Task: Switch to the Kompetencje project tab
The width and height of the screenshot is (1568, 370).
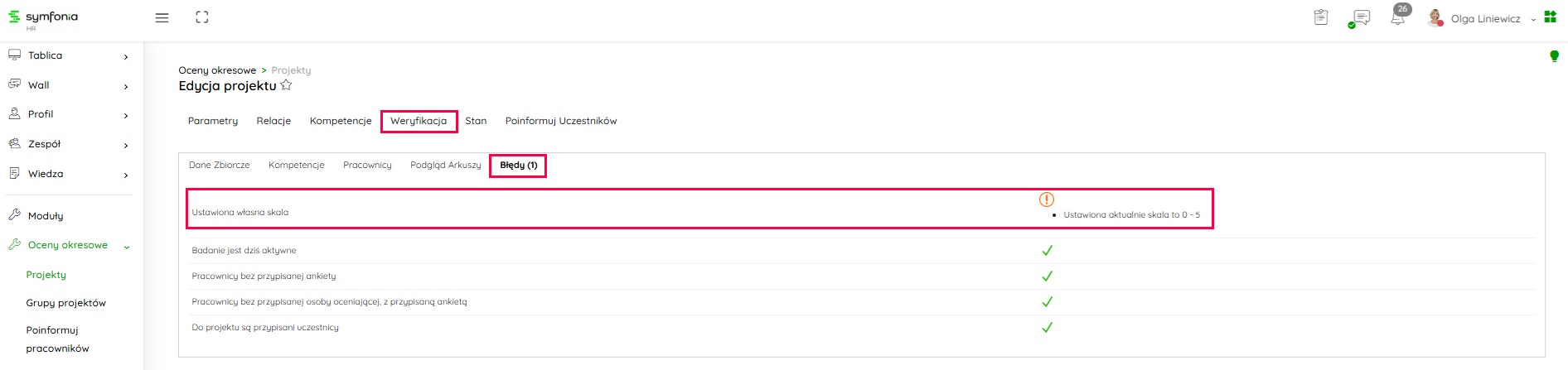Action: 341,121
